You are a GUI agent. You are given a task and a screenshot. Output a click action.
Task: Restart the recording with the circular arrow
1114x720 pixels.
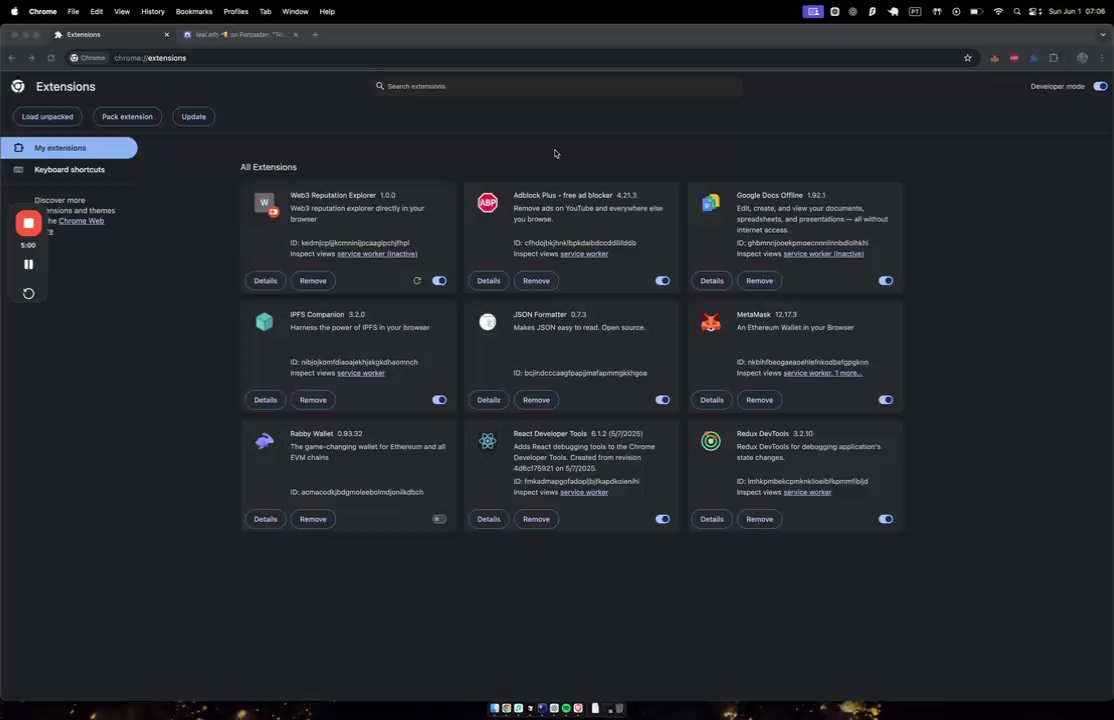click(x=28, y=294)
